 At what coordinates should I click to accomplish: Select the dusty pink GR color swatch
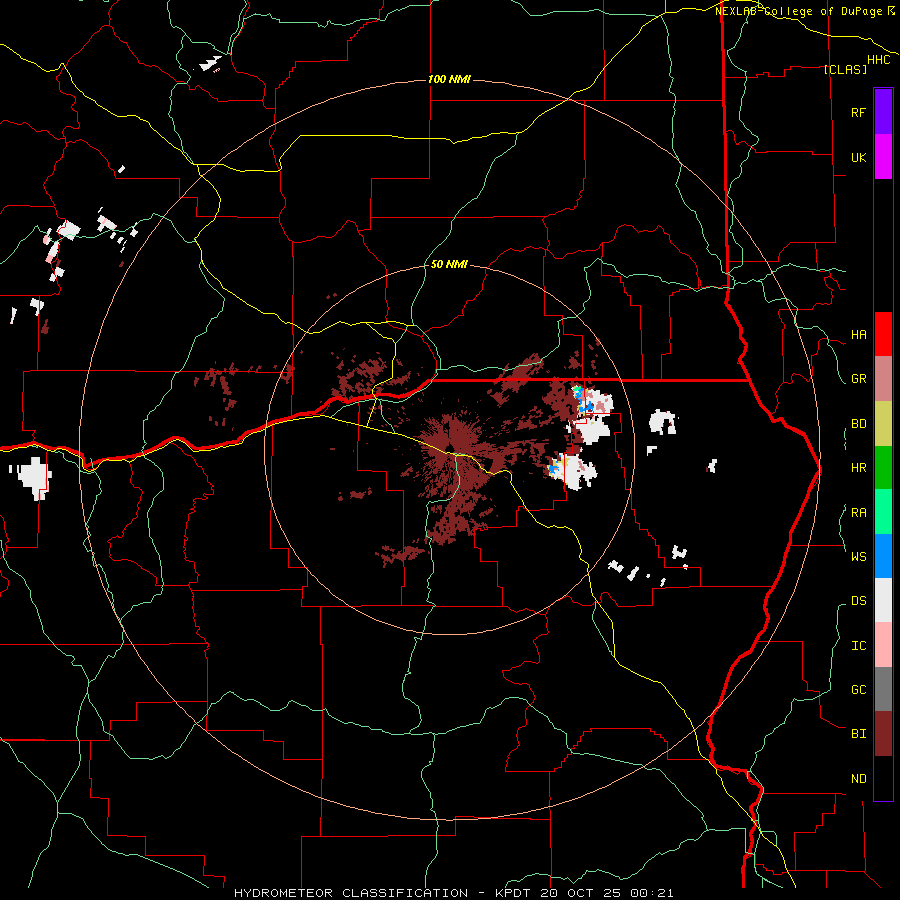point(883,379)
